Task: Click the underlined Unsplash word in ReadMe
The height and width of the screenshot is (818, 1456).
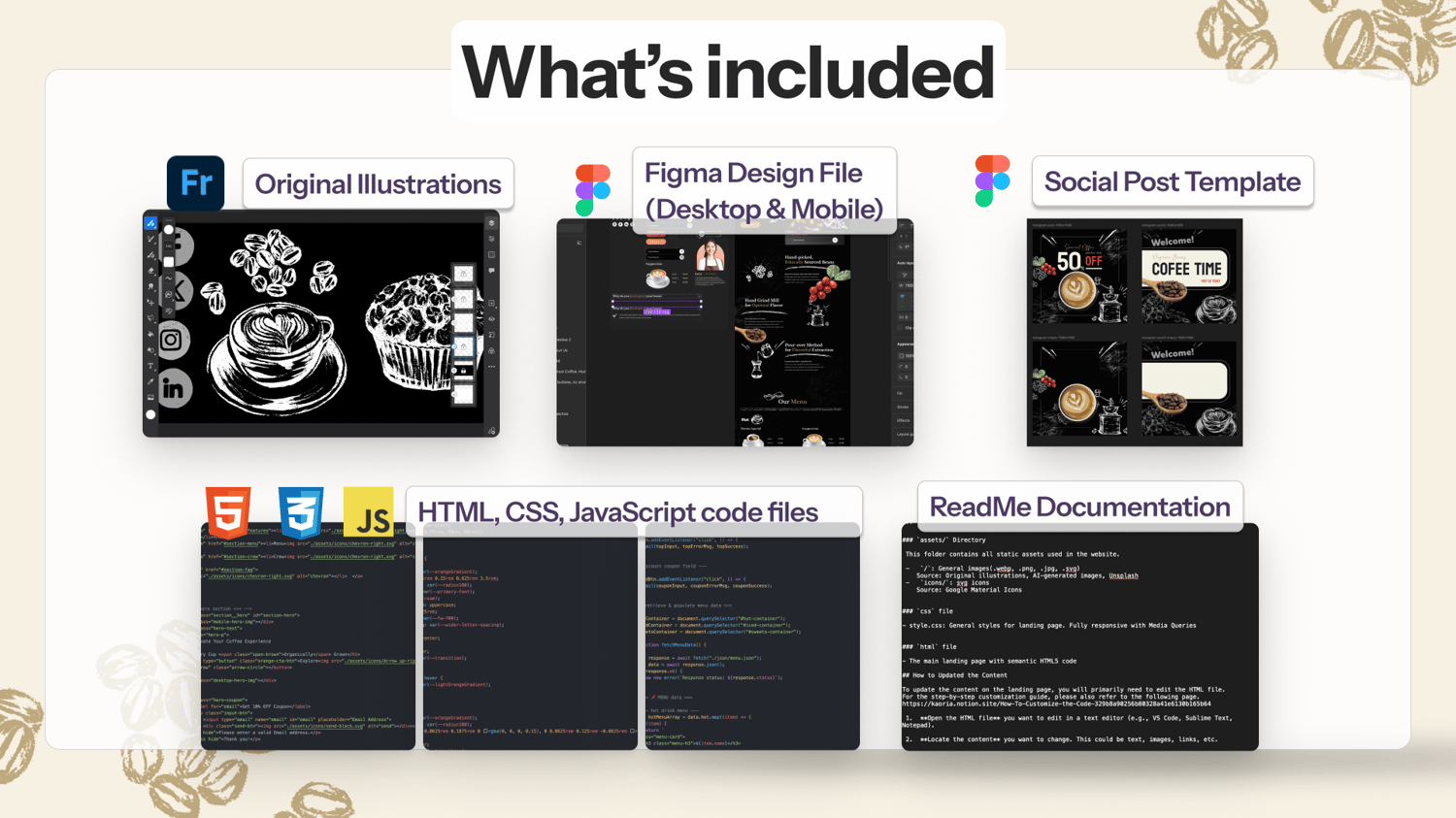Action: (x=1123, y=575)
